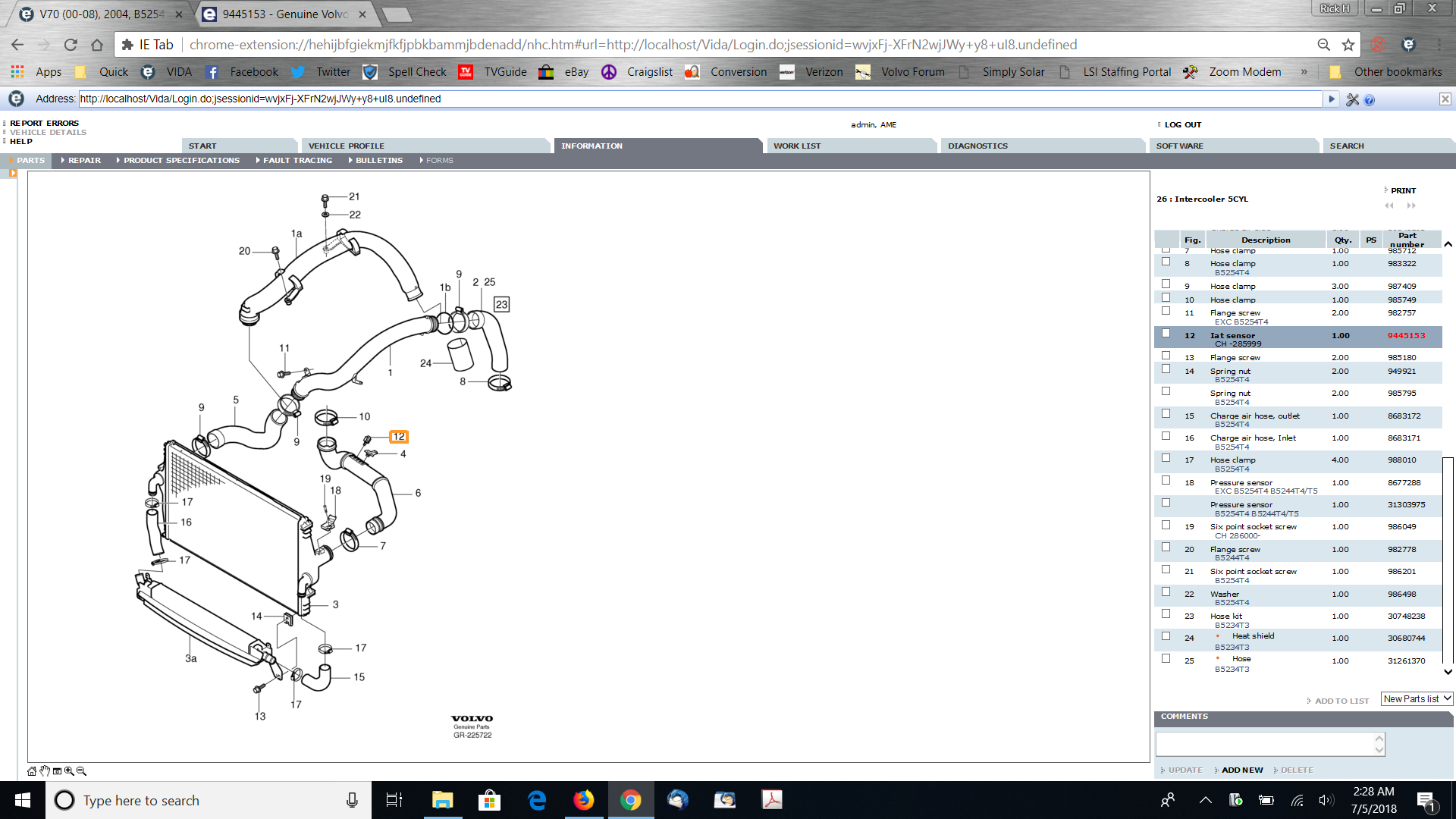
Task: Click the home view icon below the diagram
Action: pyautogui.click(x=32, y=771)
